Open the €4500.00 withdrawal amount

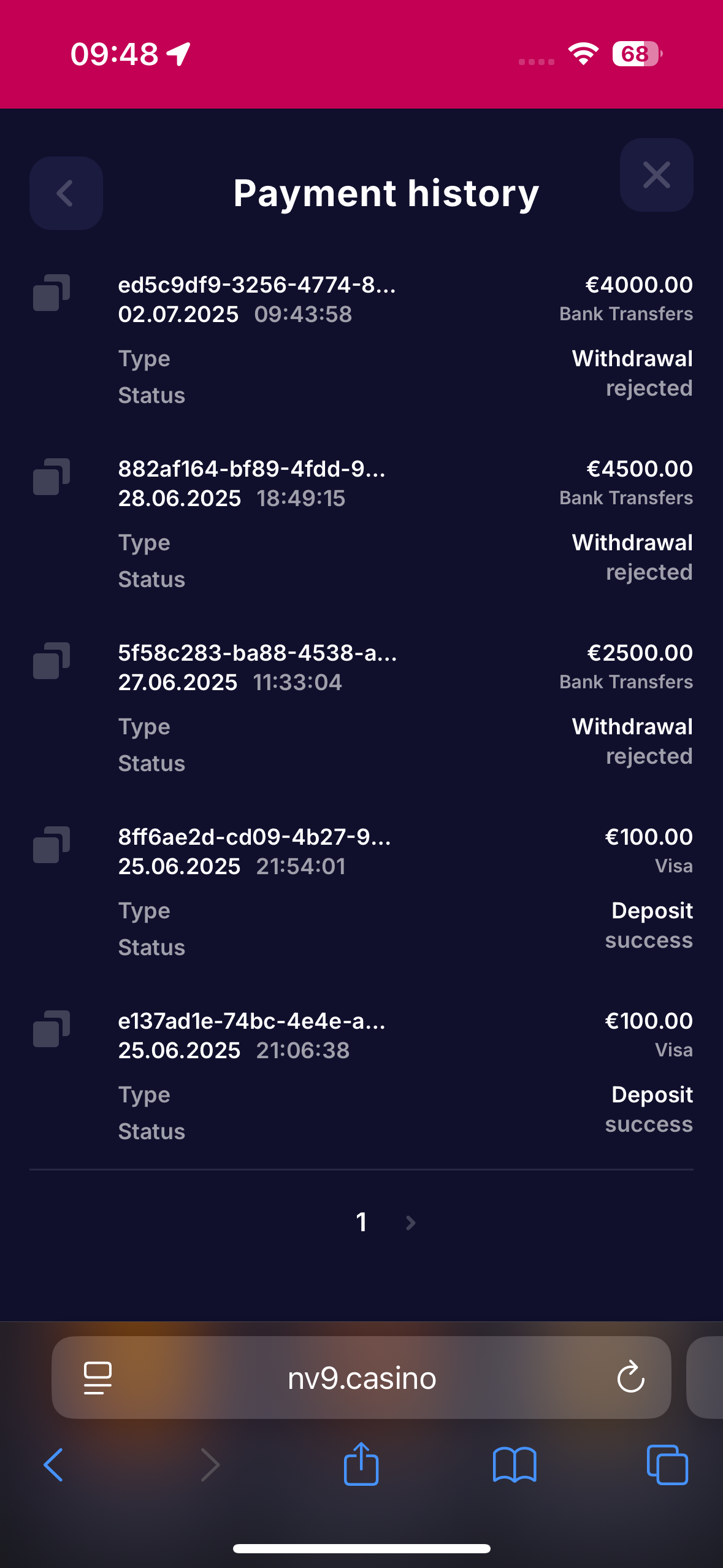639,469
